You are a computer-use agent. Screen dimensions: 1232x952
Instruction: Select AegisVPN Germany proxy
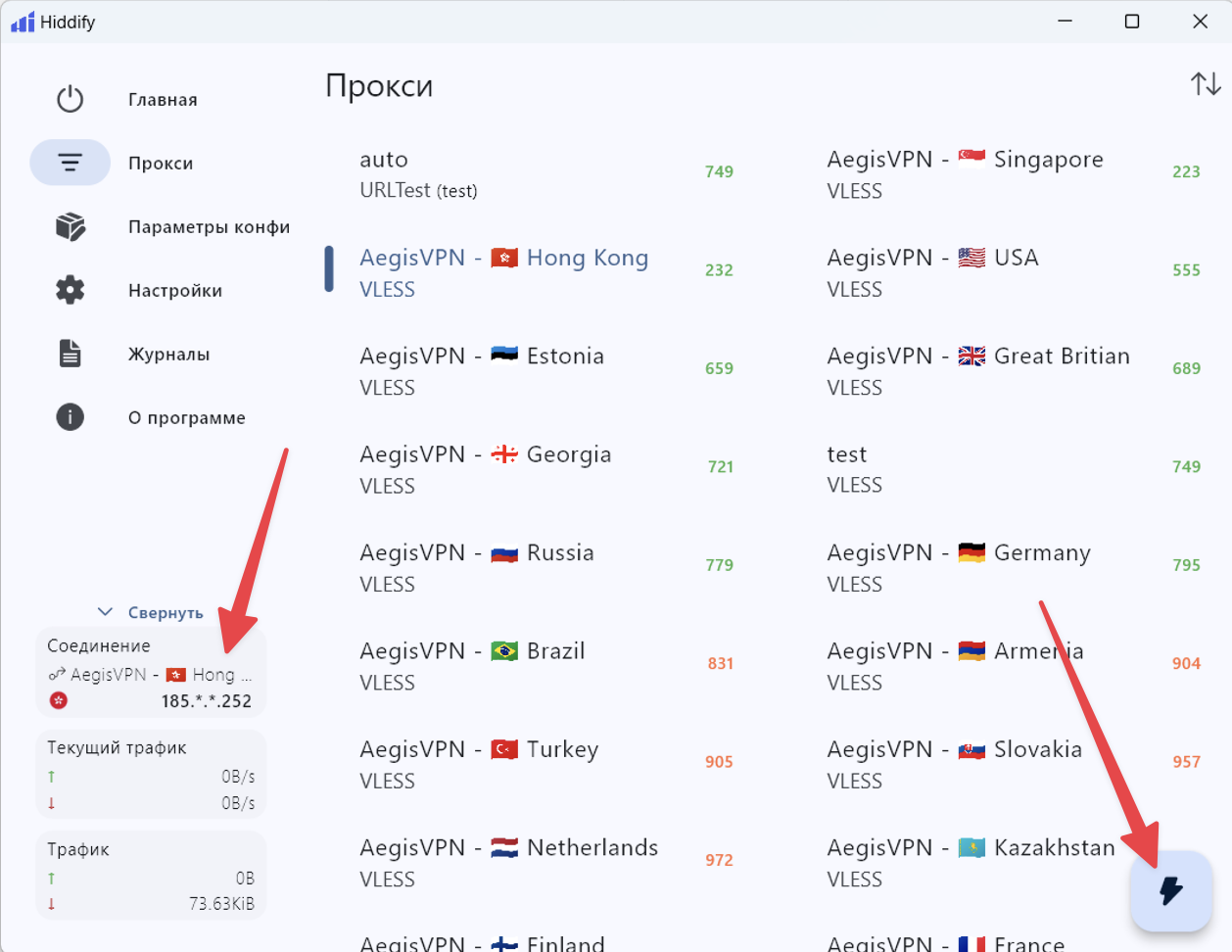[1014, 566]
